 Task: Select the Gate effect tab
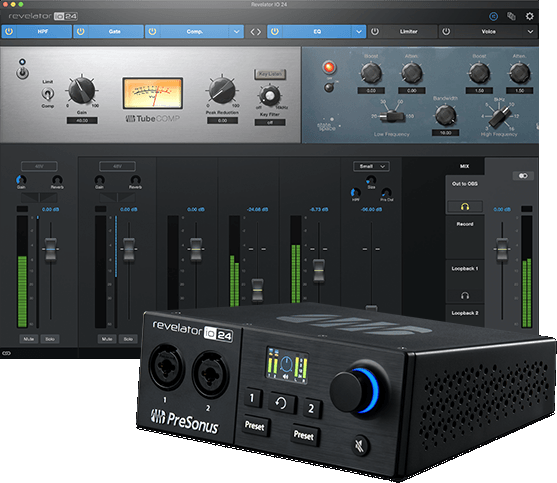coord(114,32)
